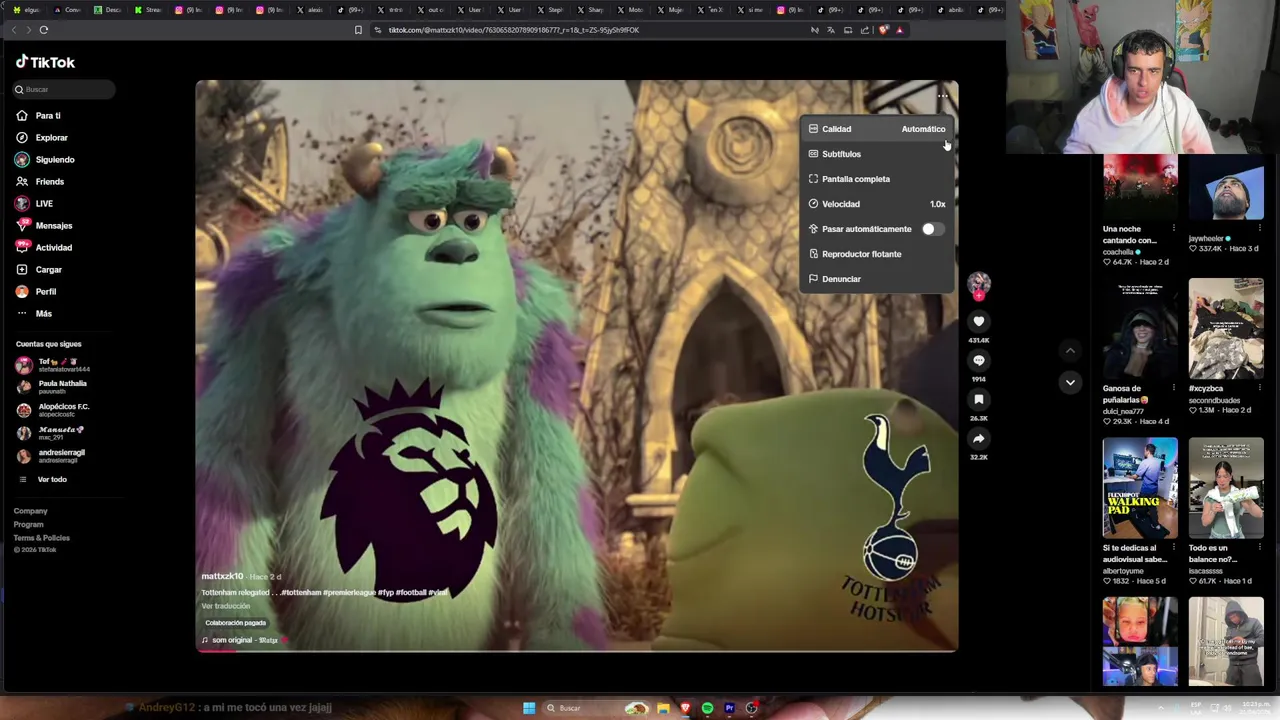This screenshot has width=1280, height=720.
Task: Switch to the 'Sharp' X browser tab
Action: [x=591, y=10]
